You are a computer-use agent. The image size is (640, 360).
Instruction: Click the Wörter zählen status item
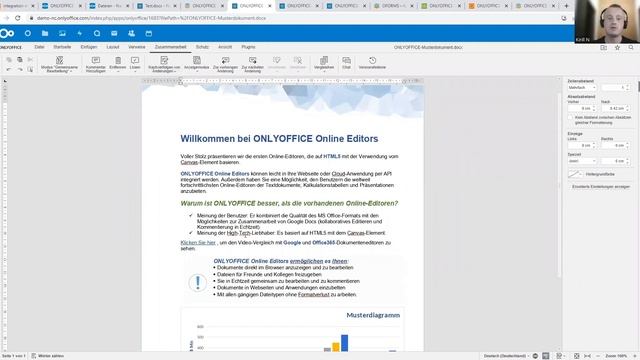tap(48, 356)
